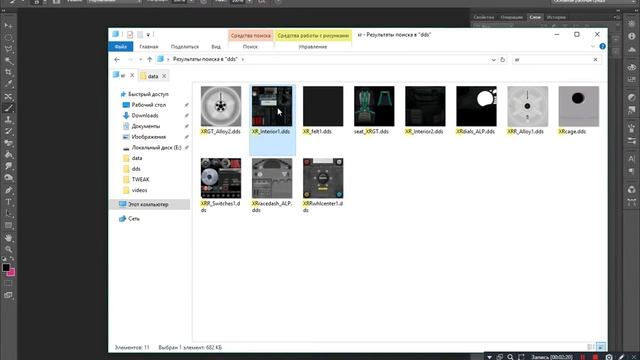Select the Elliptical Marquee tool in Photoshop
Image resolution: width=640 pixels, height=360 pixels.
click(8, 38)
